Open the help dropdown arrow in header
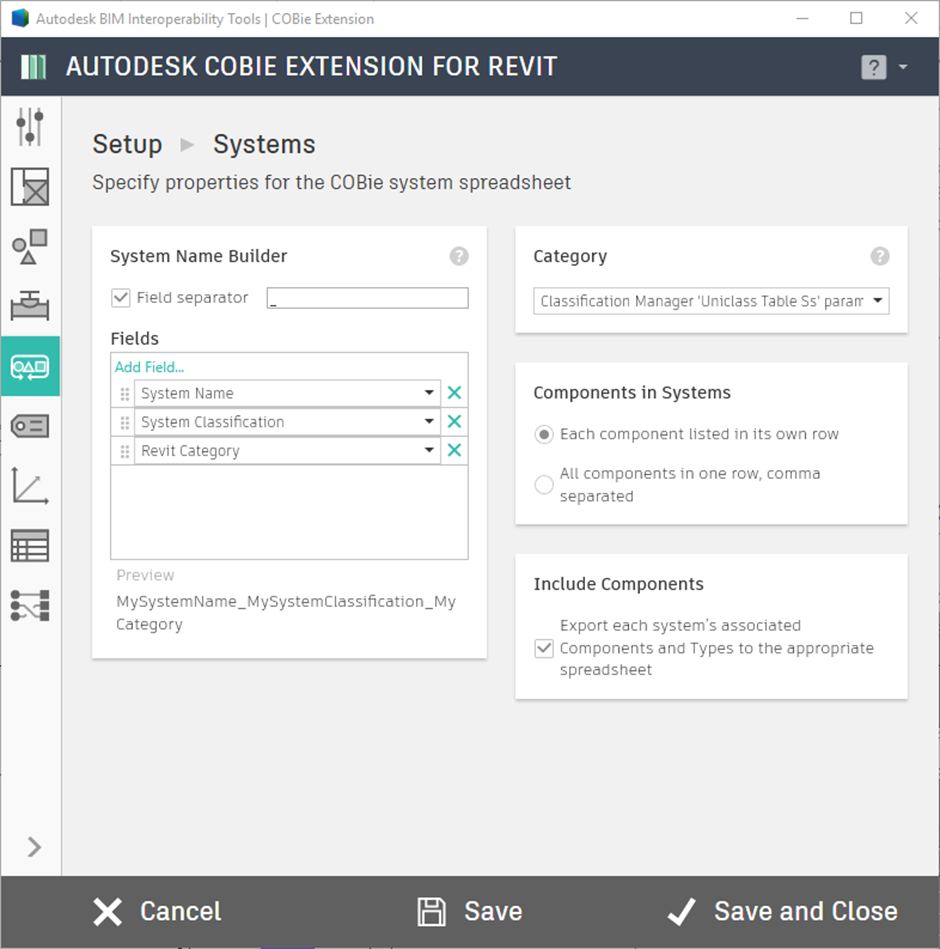This screenshot has width=940, height=949. click(x=903, y=67)
